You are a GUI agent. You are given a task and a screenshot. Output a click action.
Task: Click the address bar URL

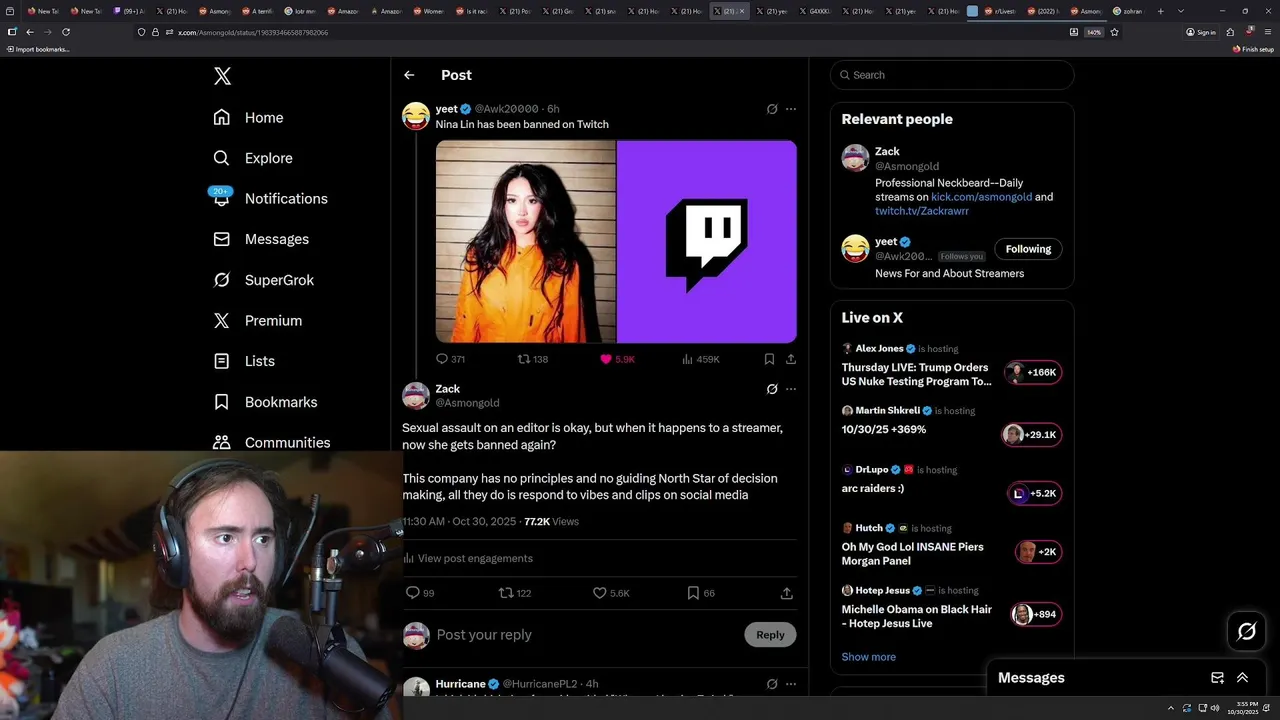pyautogui.click(x=253, y=32)
